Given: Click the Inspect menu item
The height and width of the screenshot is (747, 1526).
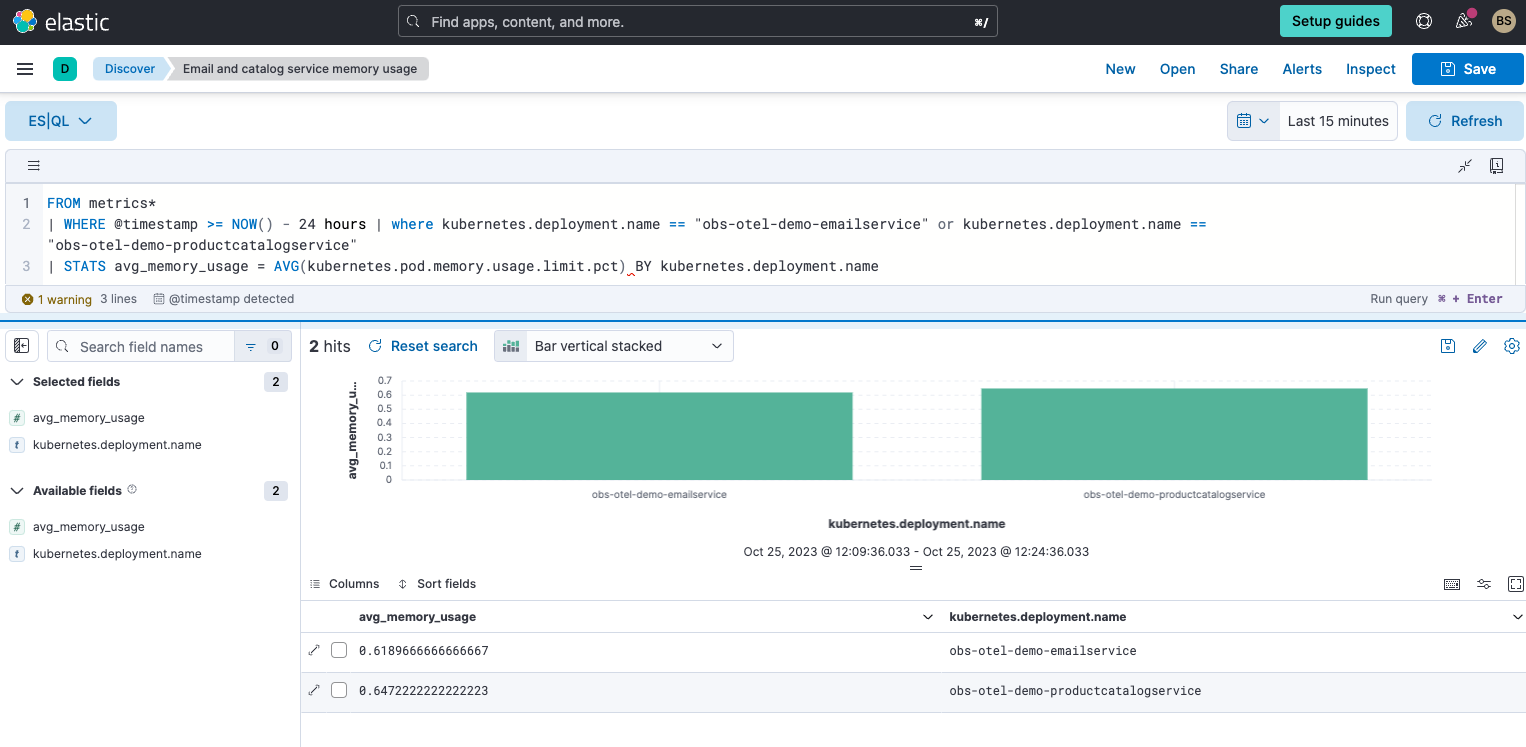Looking at the screenshot, I should [x=1370, y=69].
